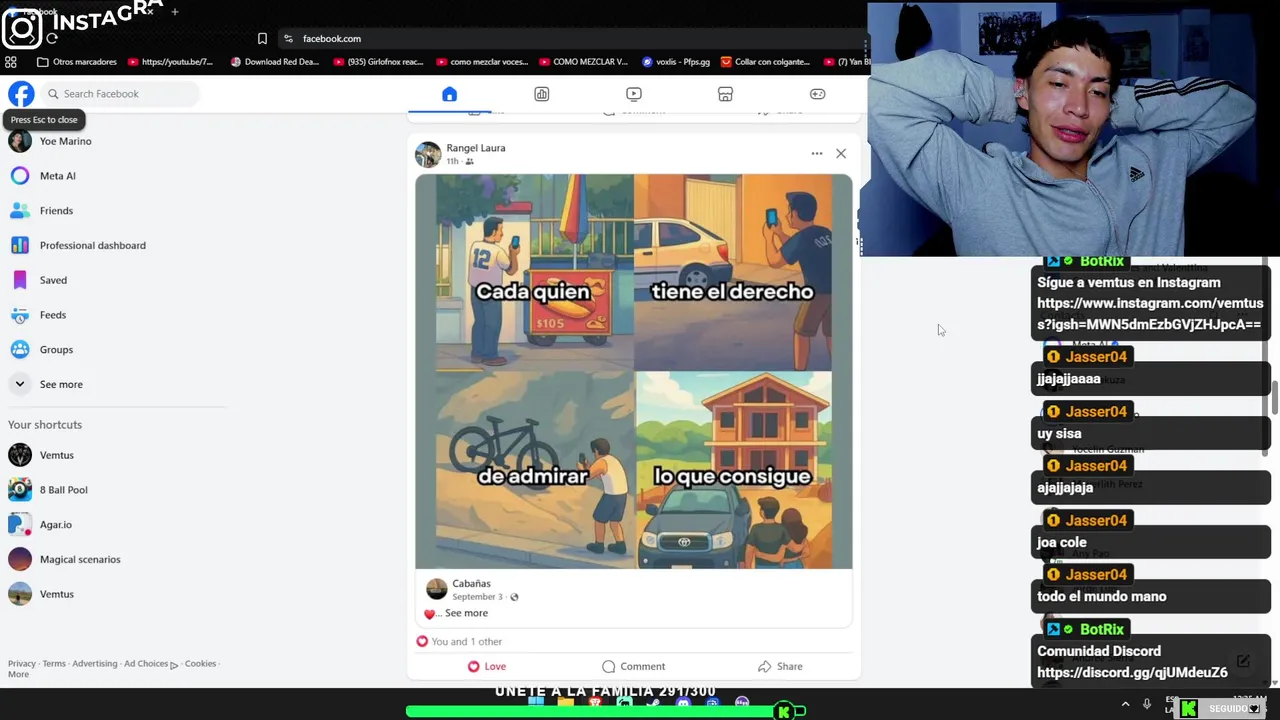Open the Video tab icon
Viewport: 1280px width, 720px height.
(x=633, y=94)
